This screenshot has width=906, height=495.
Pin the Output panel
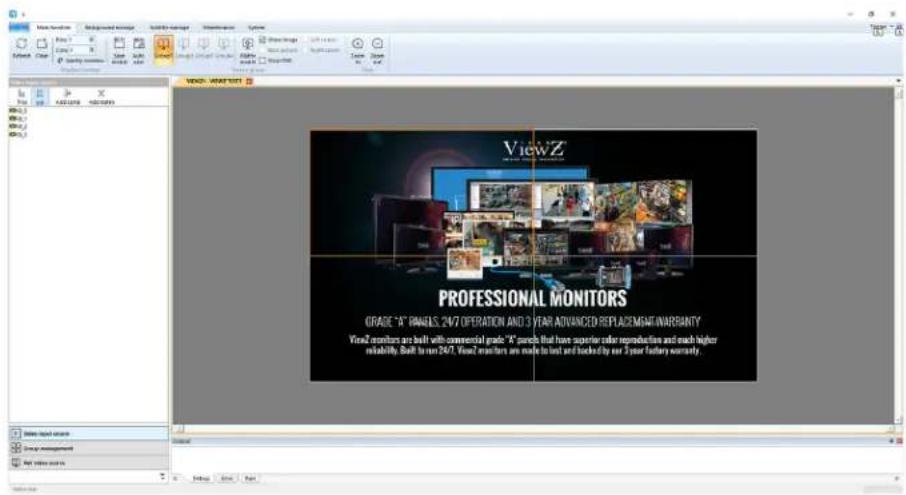point(892,441)
